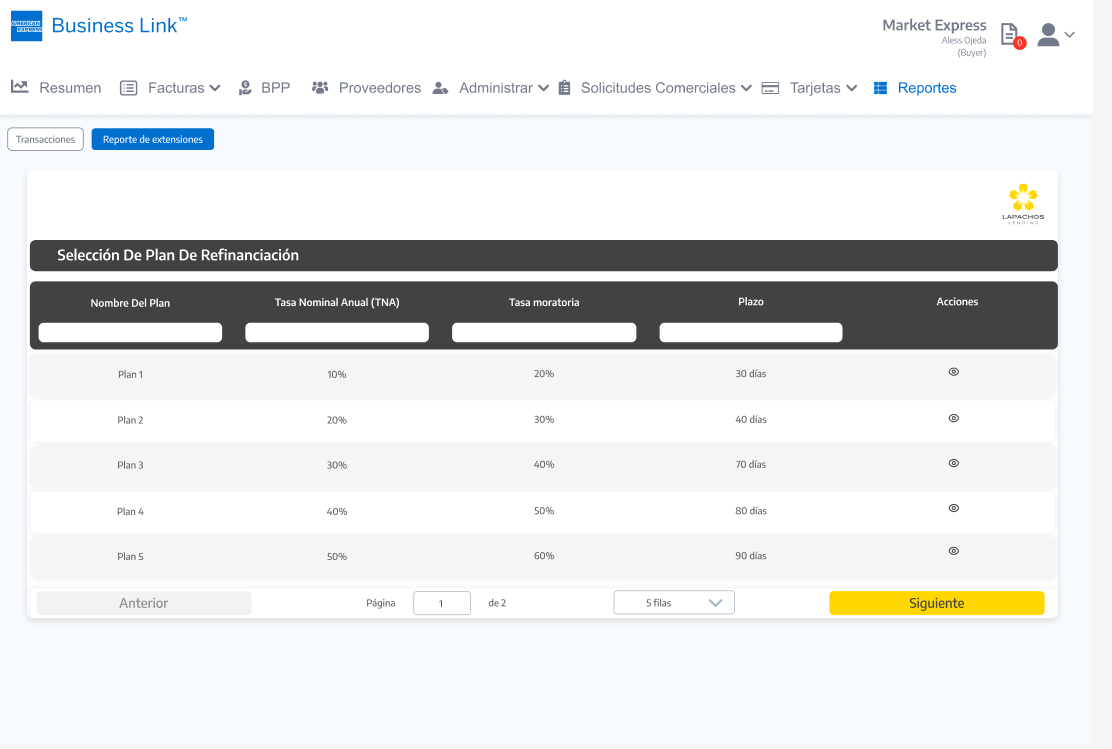The width and height of the screenshot is (1112, 749).
Task: Click the user profile avatar icon
Action: click(x=1048, y=35)
